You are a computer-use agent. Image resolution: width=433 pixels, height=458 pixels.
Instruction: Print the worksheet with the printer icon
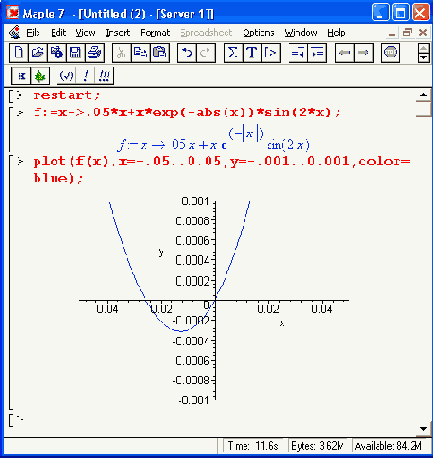click(x=95, y=53)
